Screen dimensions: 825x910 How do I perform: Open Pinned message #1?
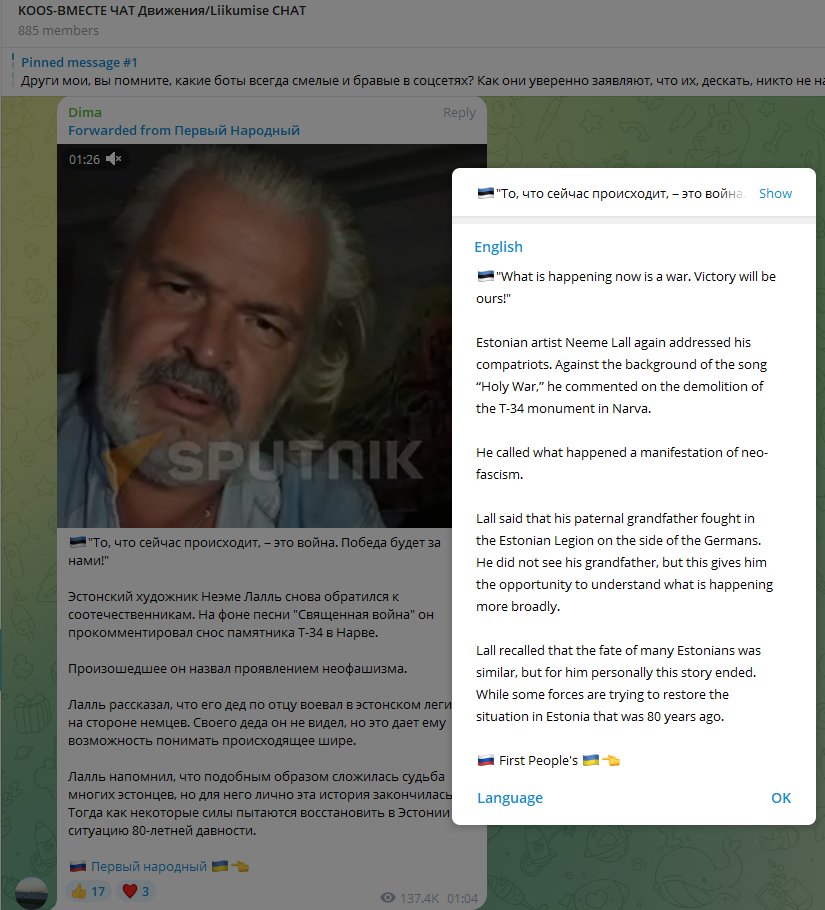(x=79, y=62)
